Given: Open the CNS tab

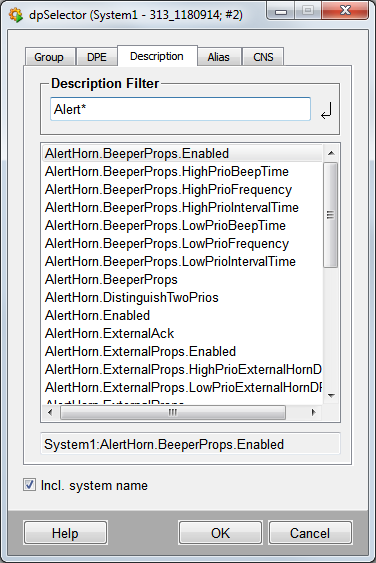Looking at the screenshot, I should [x=263, y=57].
